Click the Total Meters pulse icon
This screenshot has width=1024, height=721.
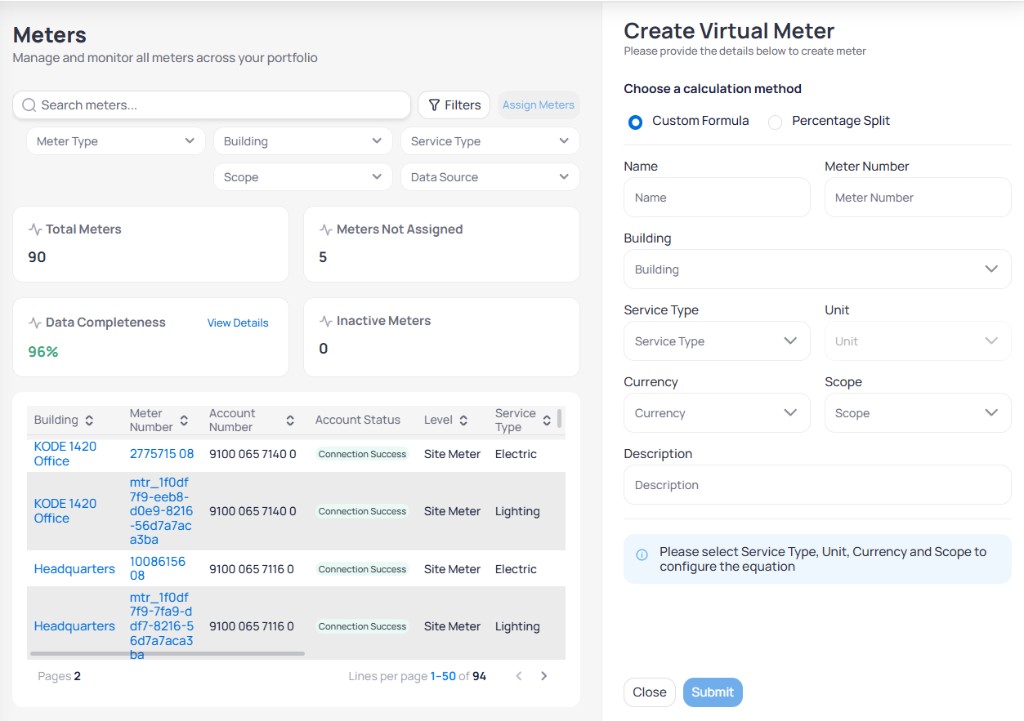point(35,229)
